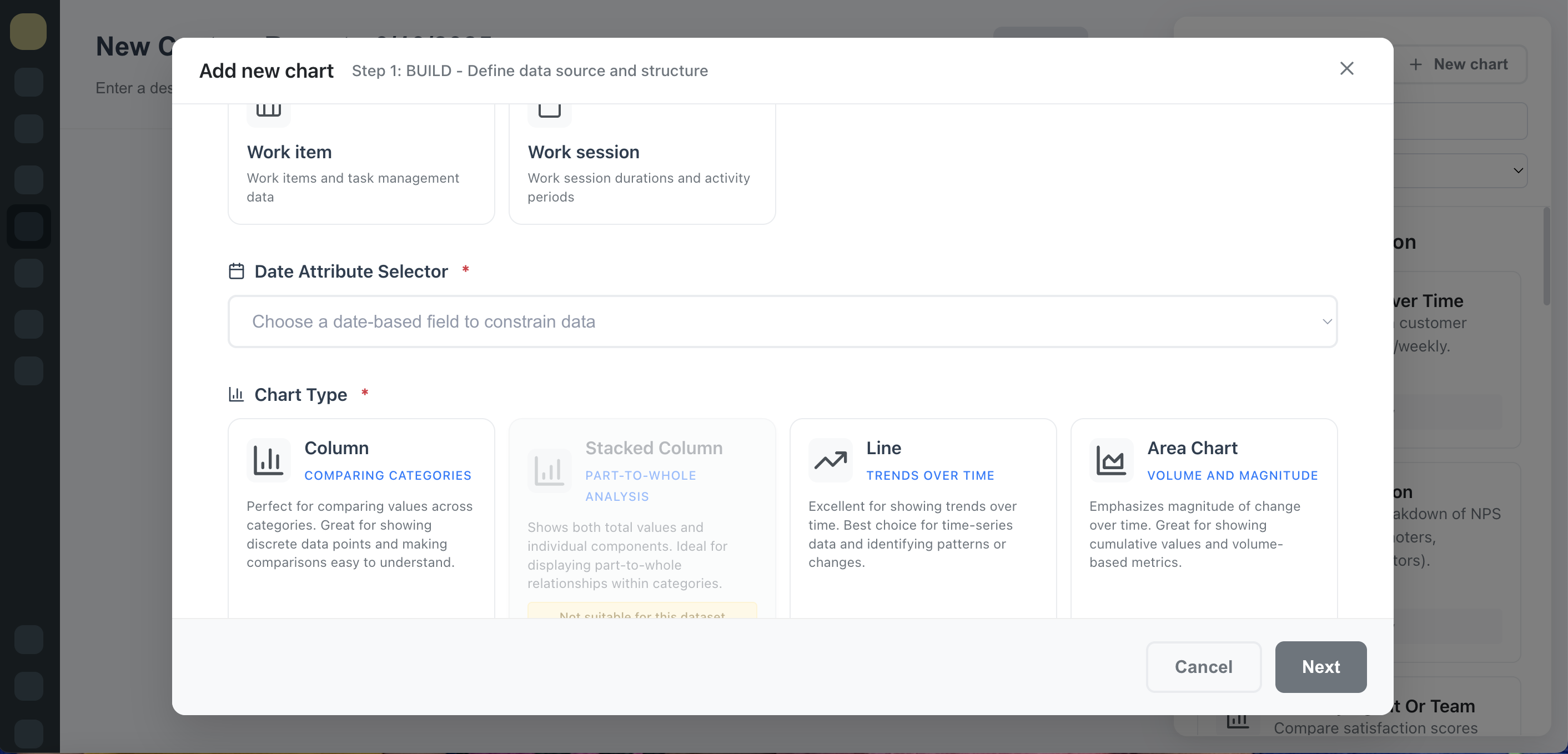Choose the Stacked Column chart type
The image size is (1568, 754).
tap(642, 518)
